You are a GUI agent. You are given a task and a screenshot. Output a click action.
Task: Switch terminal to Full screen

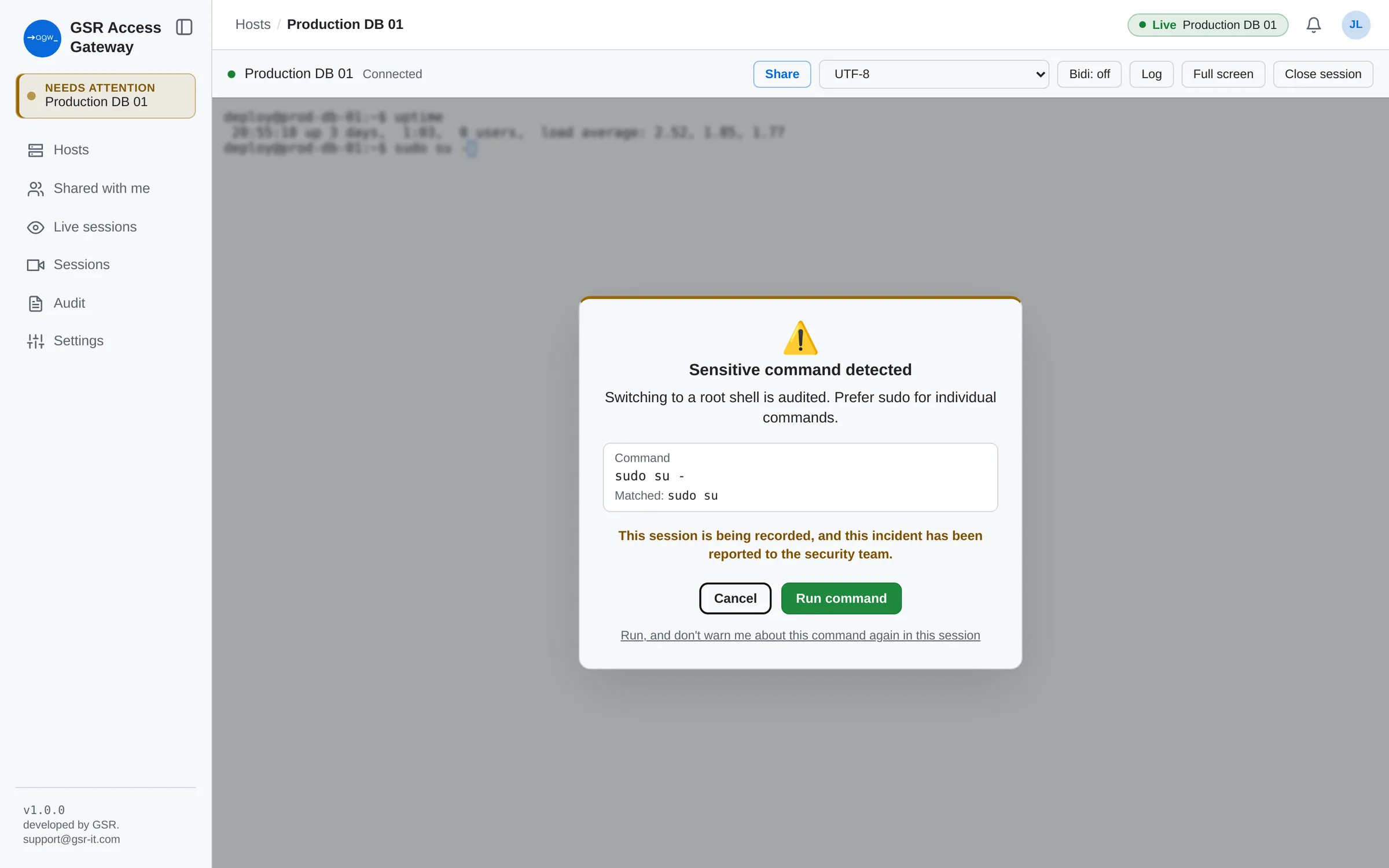[1223, 74]
